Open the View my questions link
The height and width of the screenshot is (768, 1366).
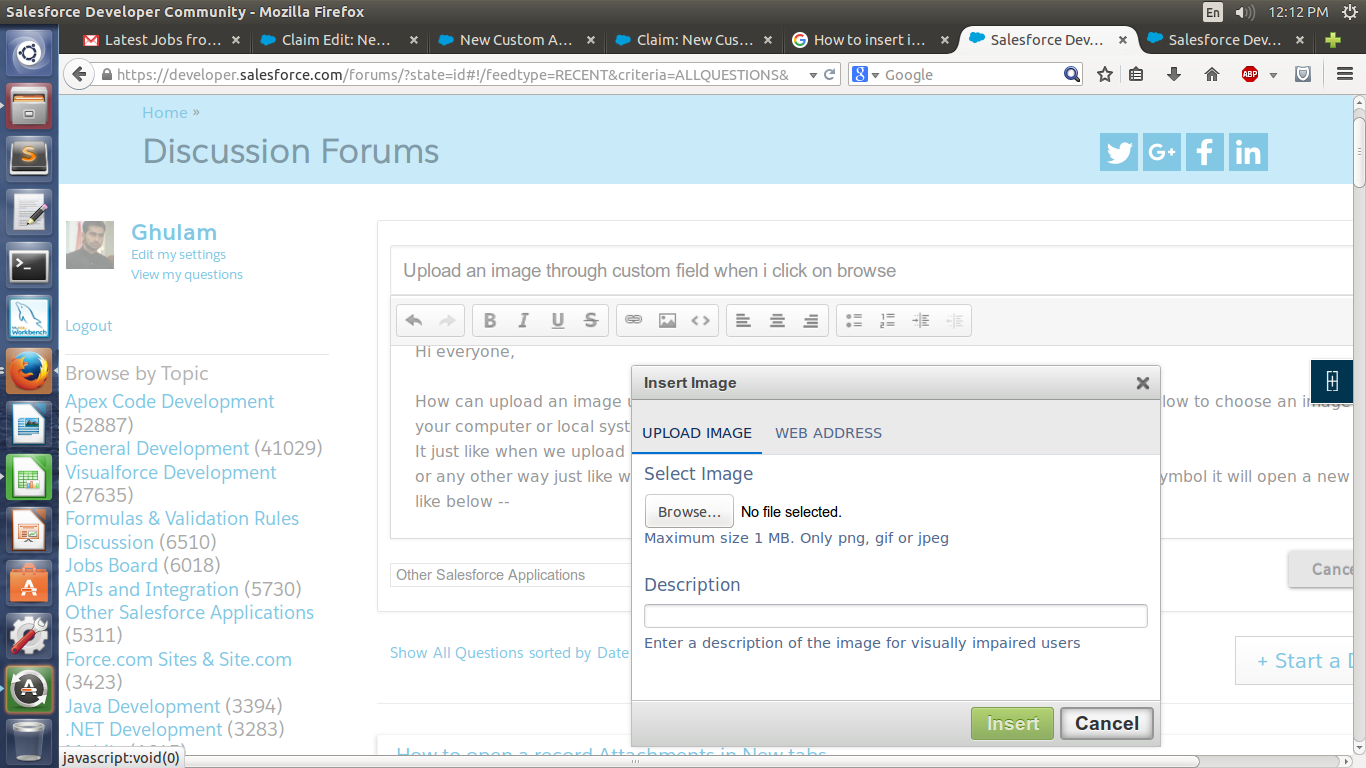pos(187,275)
